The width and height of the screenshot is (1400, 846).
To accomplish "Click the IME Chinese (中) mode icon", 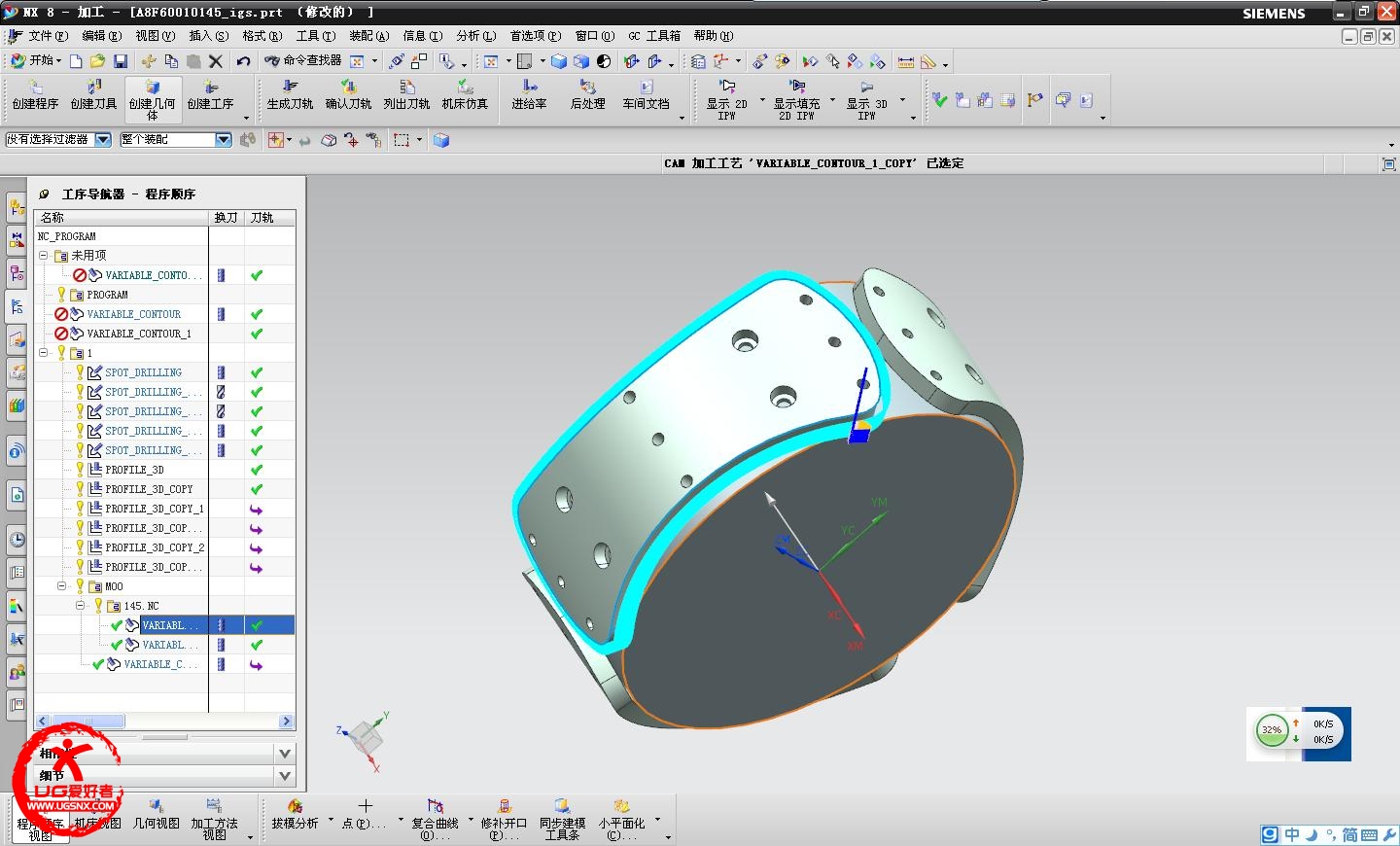I will (x=1292, y=834).
